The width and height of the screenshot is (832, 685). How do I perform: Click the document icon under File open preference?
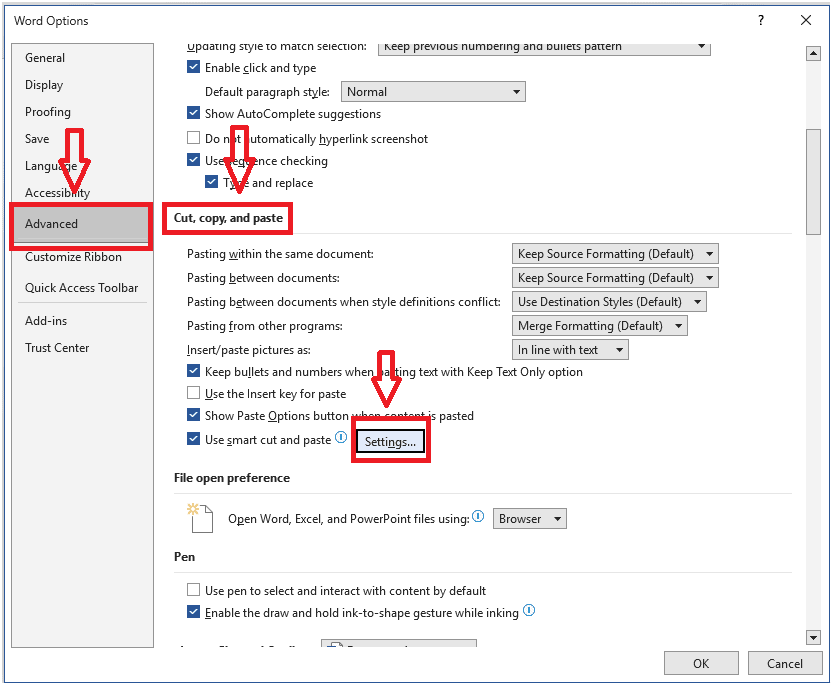coord(200,518)
